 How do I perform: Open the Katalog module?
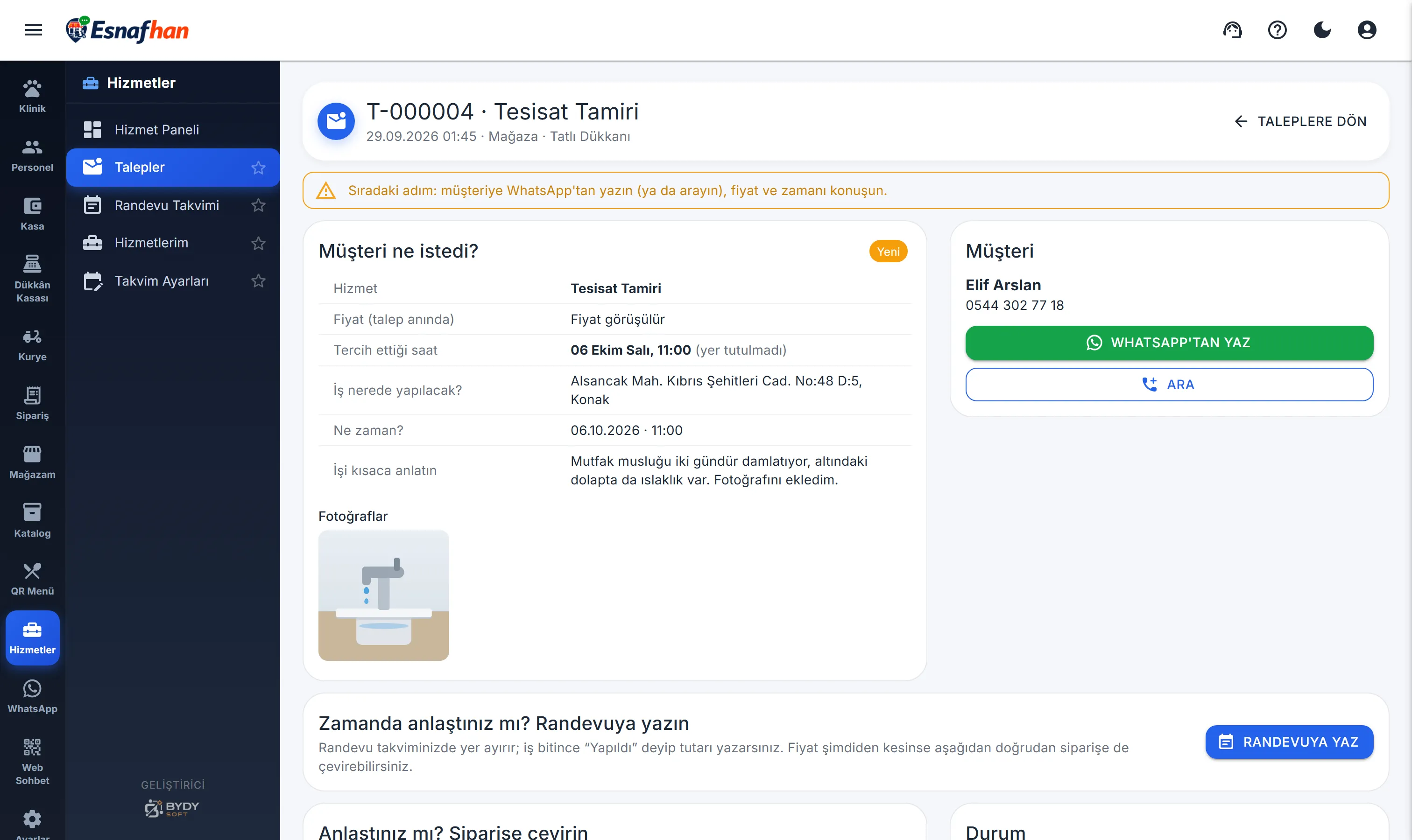pos(32,521)
